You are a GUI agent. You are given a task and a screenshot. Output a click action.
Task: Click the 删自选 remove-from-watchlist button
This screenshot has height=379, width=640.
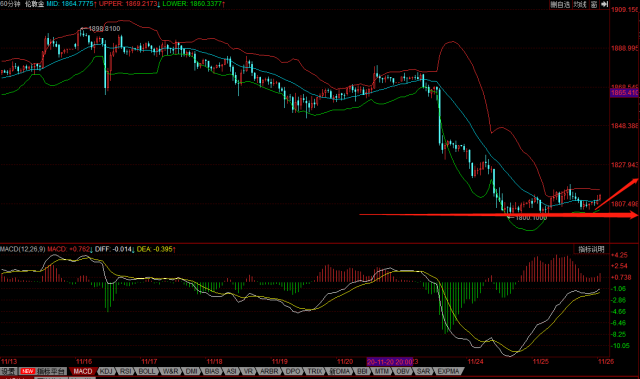click(x=560, y=4)
